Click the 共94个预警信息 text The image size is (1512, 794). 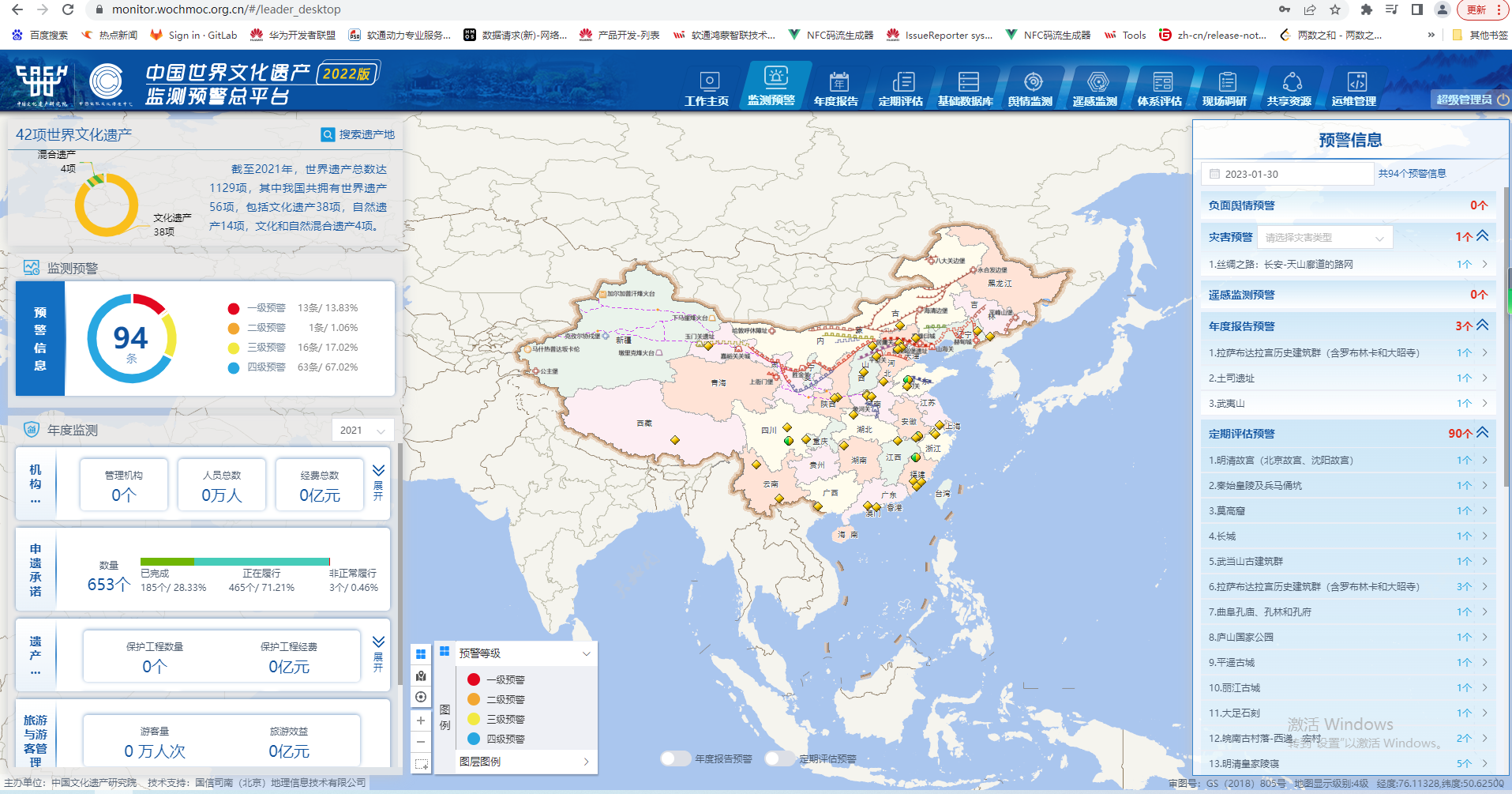[1412, 174]
